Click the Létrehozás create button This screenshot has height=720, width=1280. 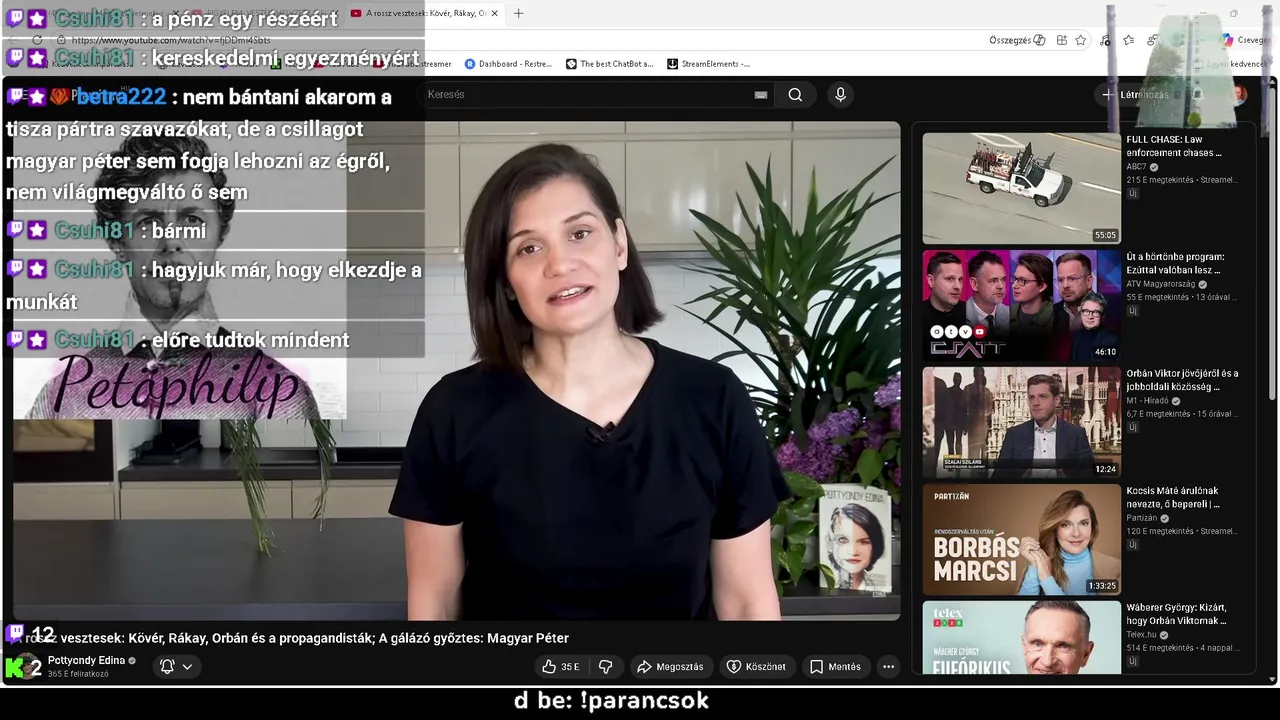coord(1135,95)
